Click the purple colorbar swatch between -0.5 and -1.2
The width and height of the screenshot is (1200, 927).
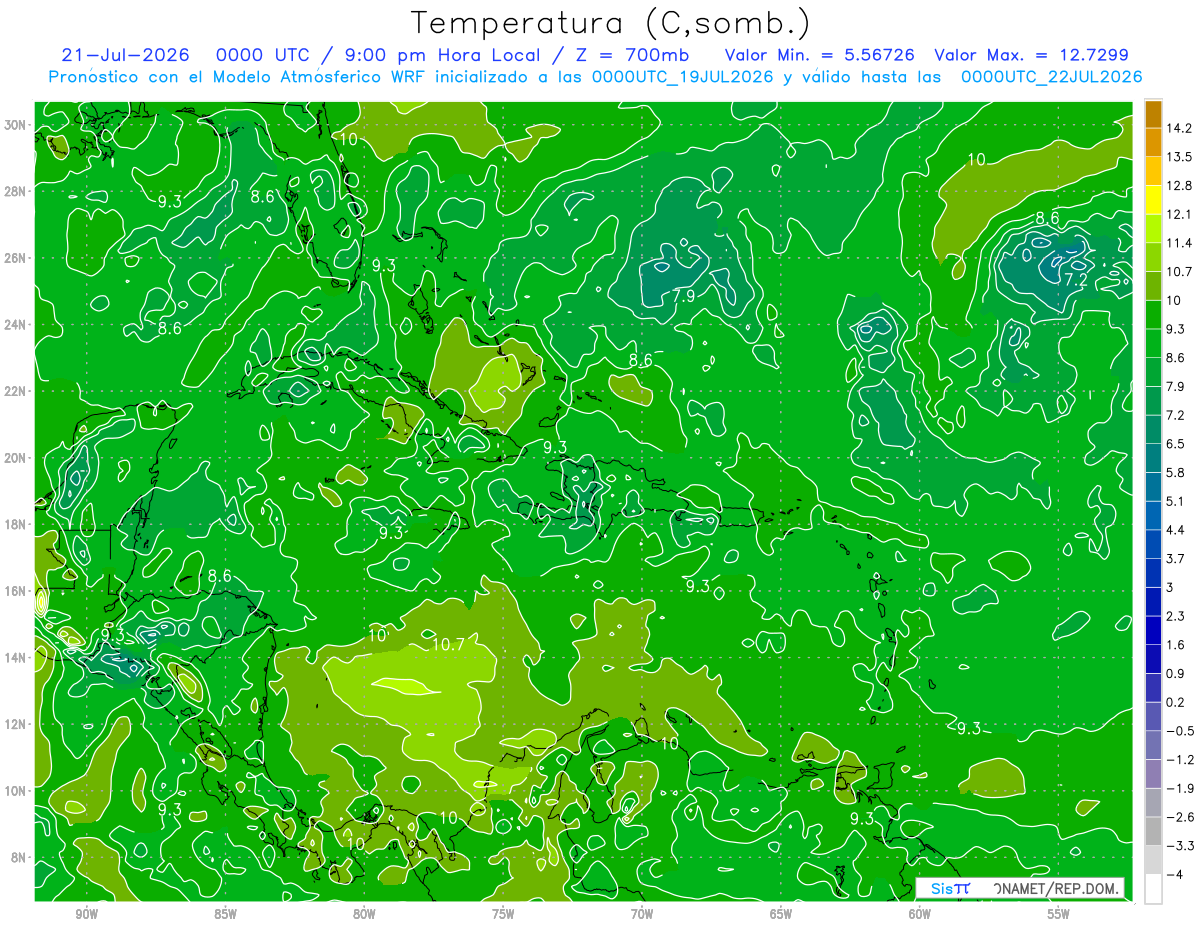click(1153, 745)
